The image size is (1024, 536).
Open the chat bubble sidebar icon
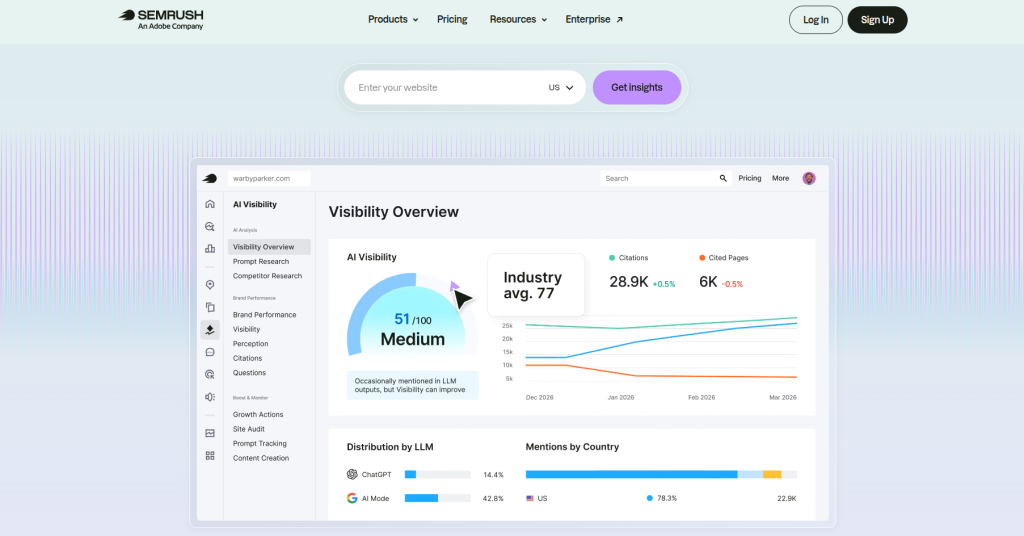[x=210, y=353]
